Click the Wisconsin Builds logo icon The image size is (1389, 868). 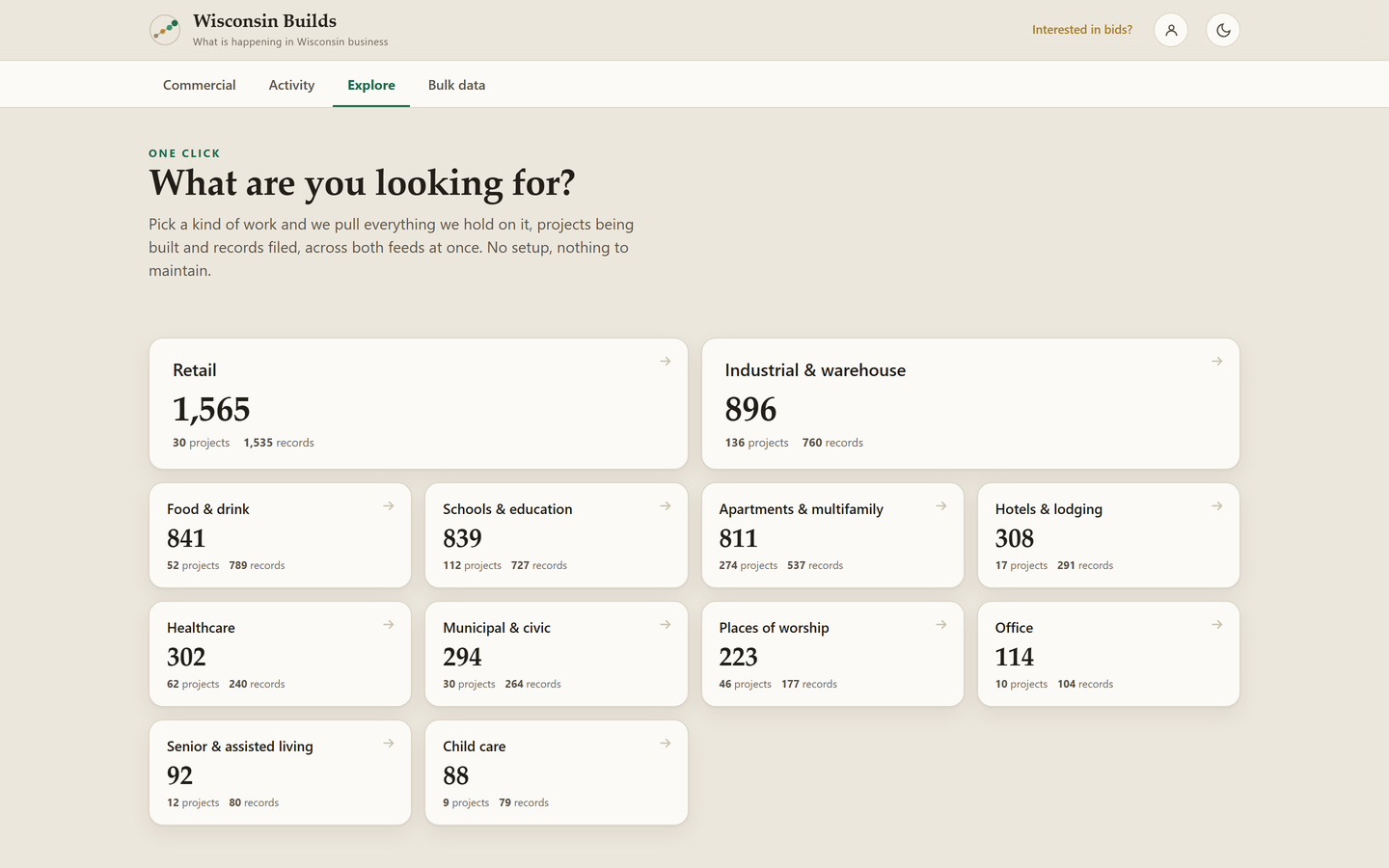[165, 30]
